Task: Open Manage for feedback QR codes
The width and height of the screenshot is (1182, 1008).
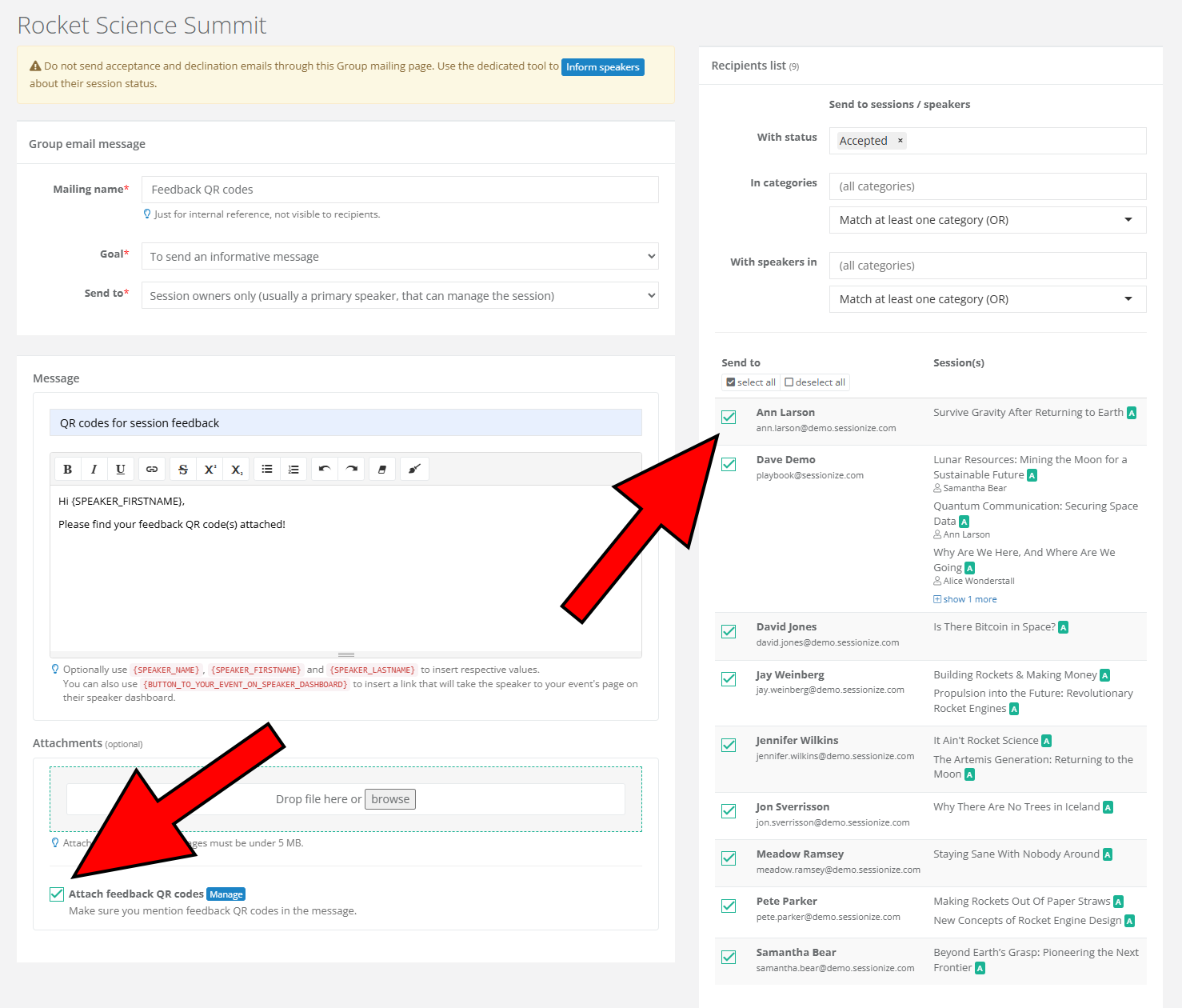Action: pos(226,894)
